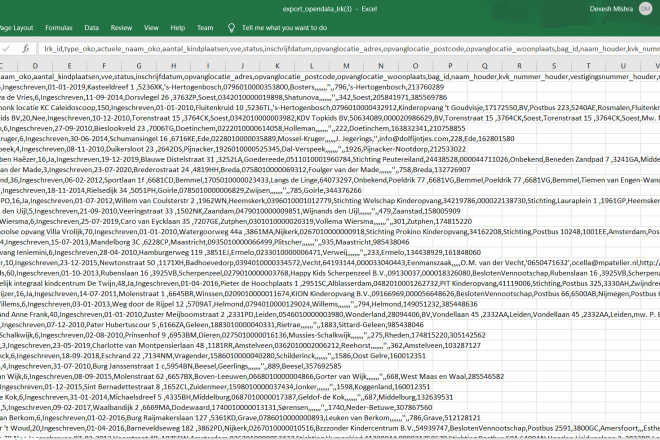Image resolution: width=660 pixels, height=440 pixels.
Task: Click the row with KION Kinderopvang Winssen
Action: tap(330, 293)
